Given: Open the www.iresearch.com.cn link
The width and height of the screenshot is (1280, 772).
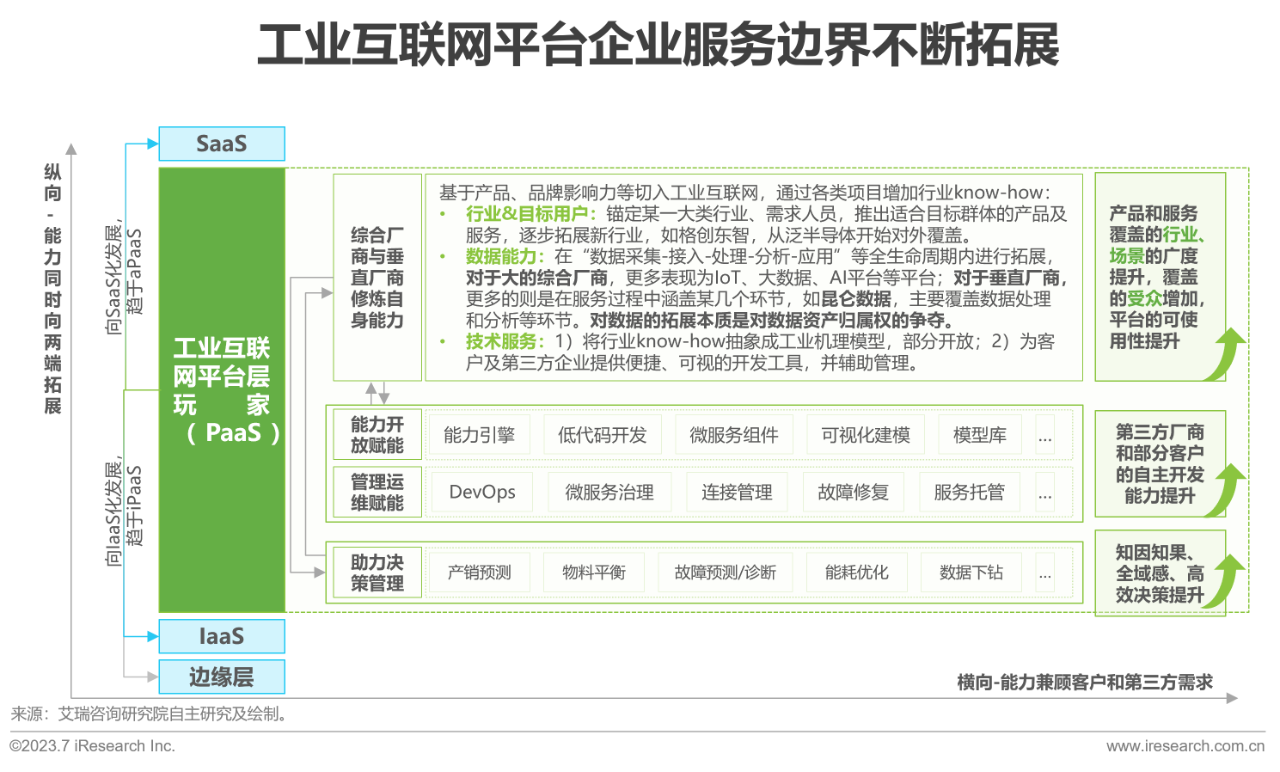Looking at the screenshot, I should (1185, 746).
